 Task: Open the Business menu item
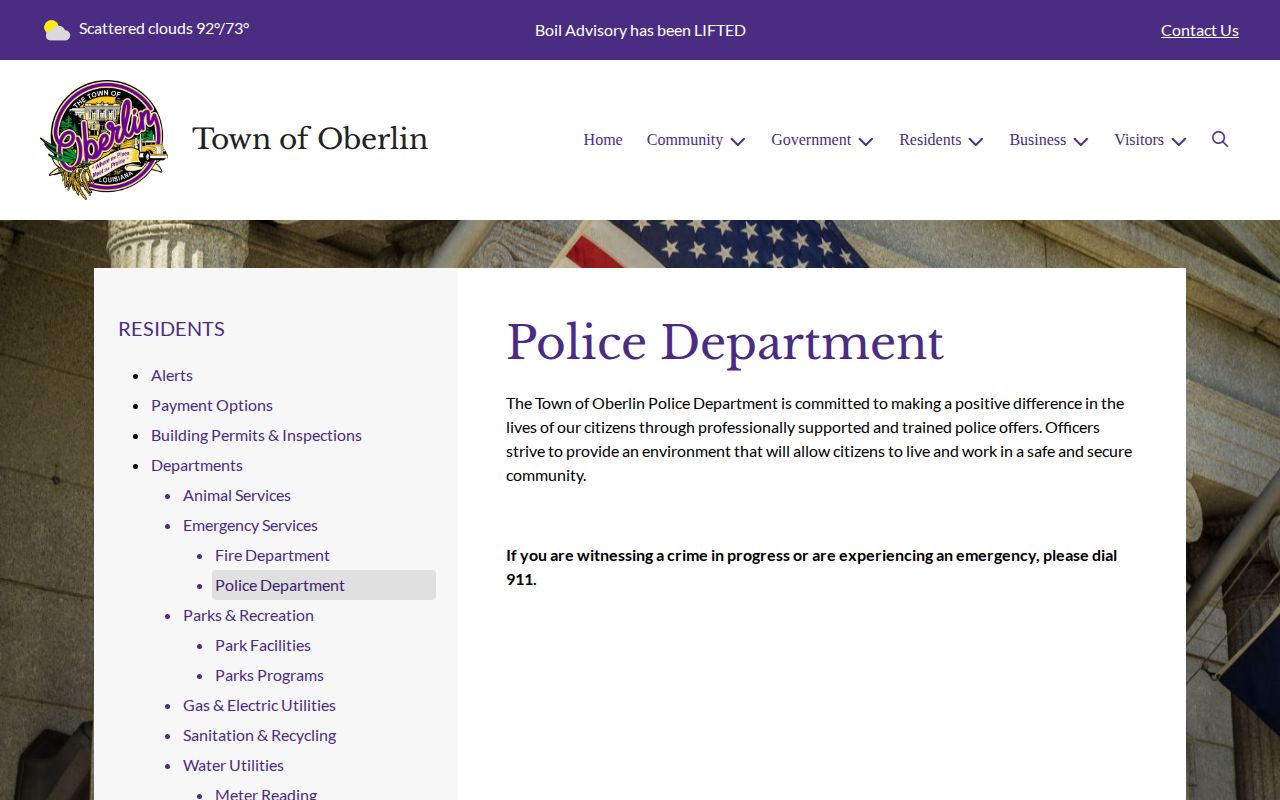(x=1038, y=140)
